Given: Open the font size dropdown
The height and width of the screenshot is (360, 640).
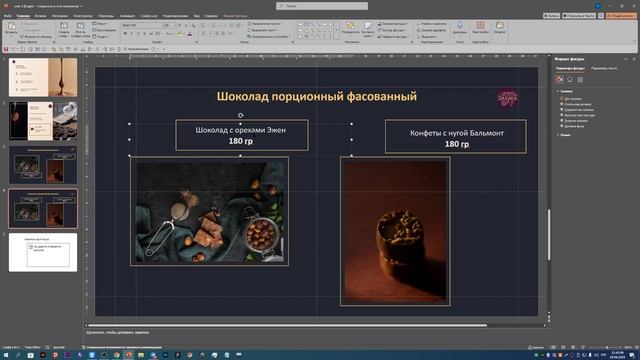Looking at the screenshot, I should tap(174, 25).
